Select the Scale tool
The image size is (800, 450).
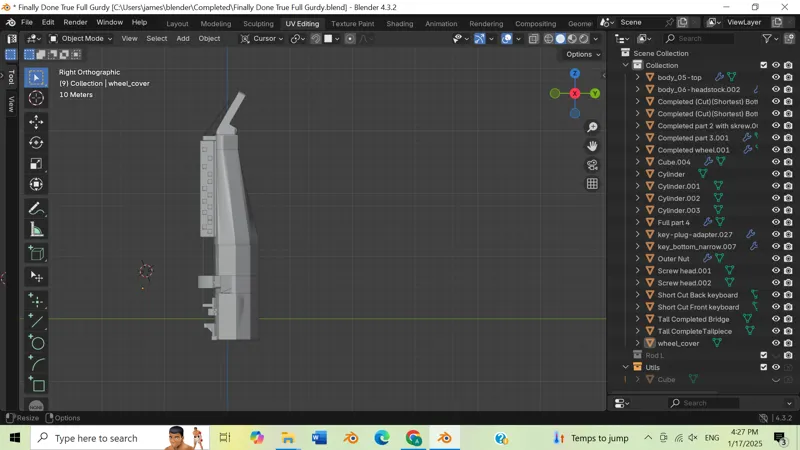pos(36,164)
